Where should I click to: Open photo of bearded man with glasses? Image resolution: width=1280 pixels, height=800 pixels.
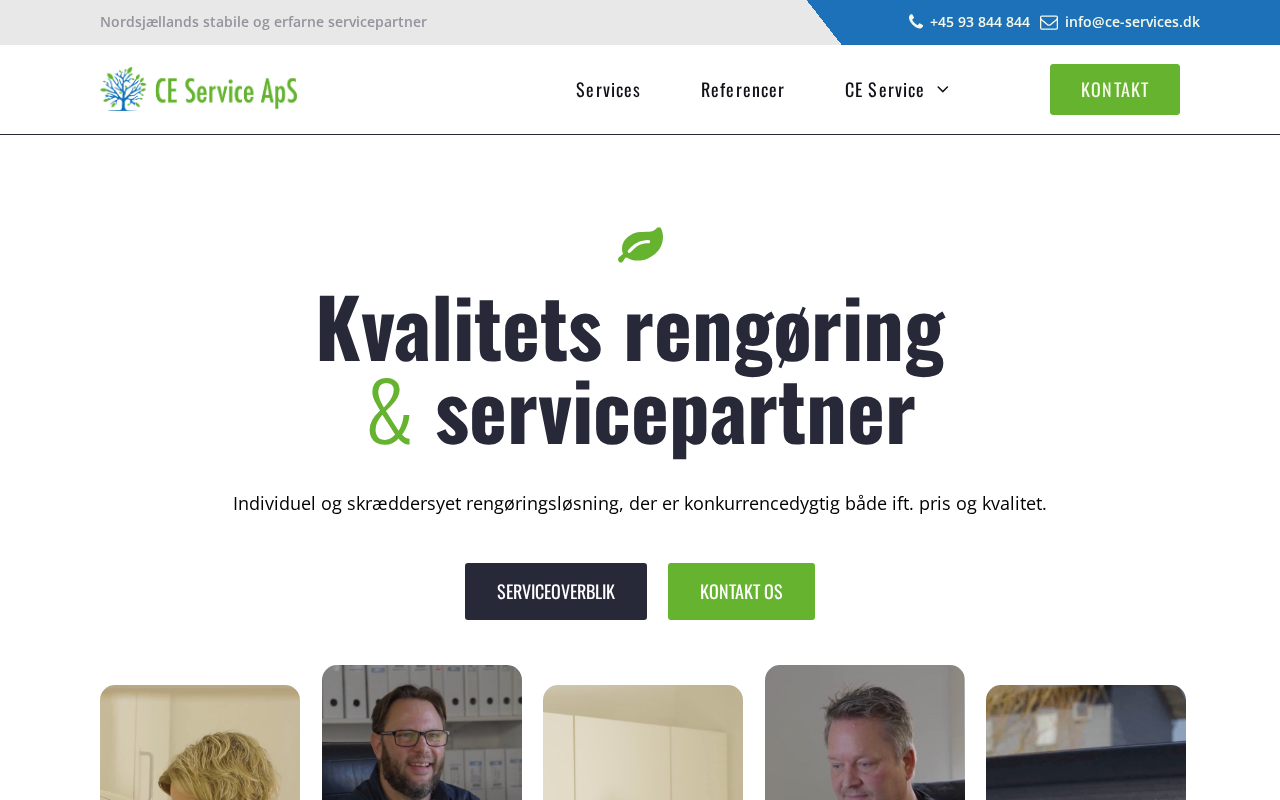(x=422, y=732)
